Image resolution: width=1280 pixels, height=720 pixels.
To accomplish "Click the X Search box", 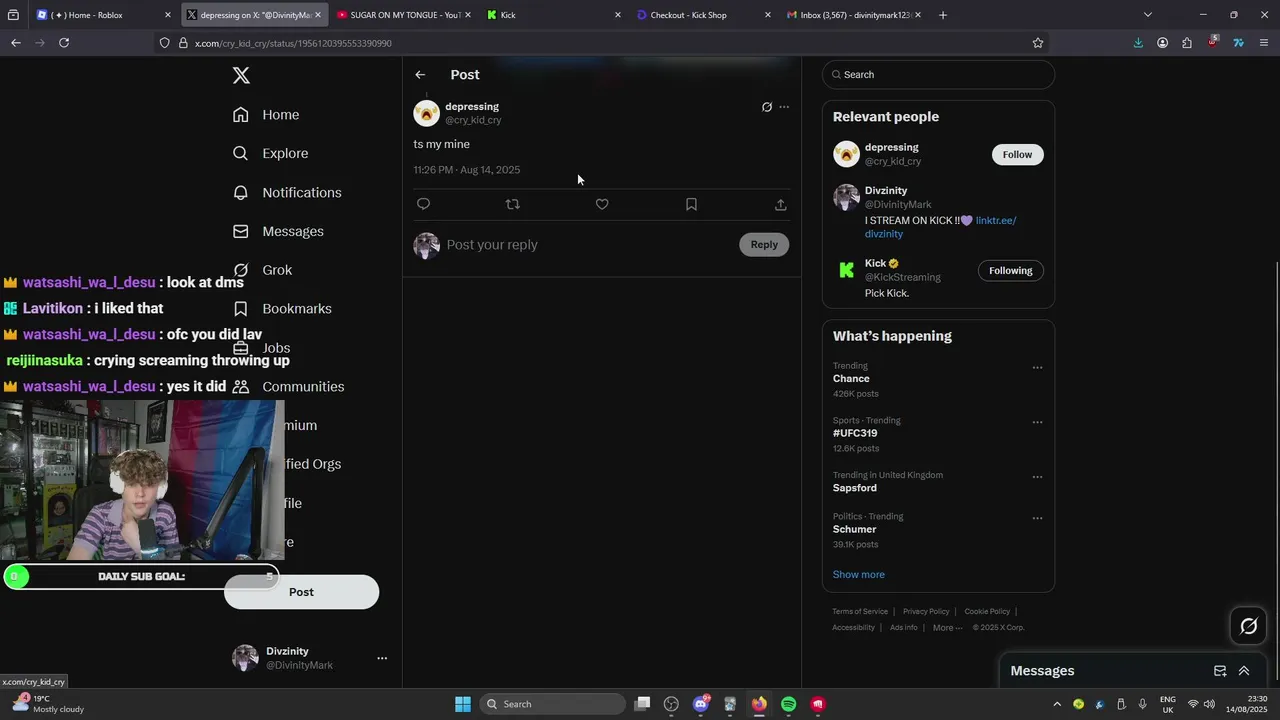I will click(x=938, y=75).
